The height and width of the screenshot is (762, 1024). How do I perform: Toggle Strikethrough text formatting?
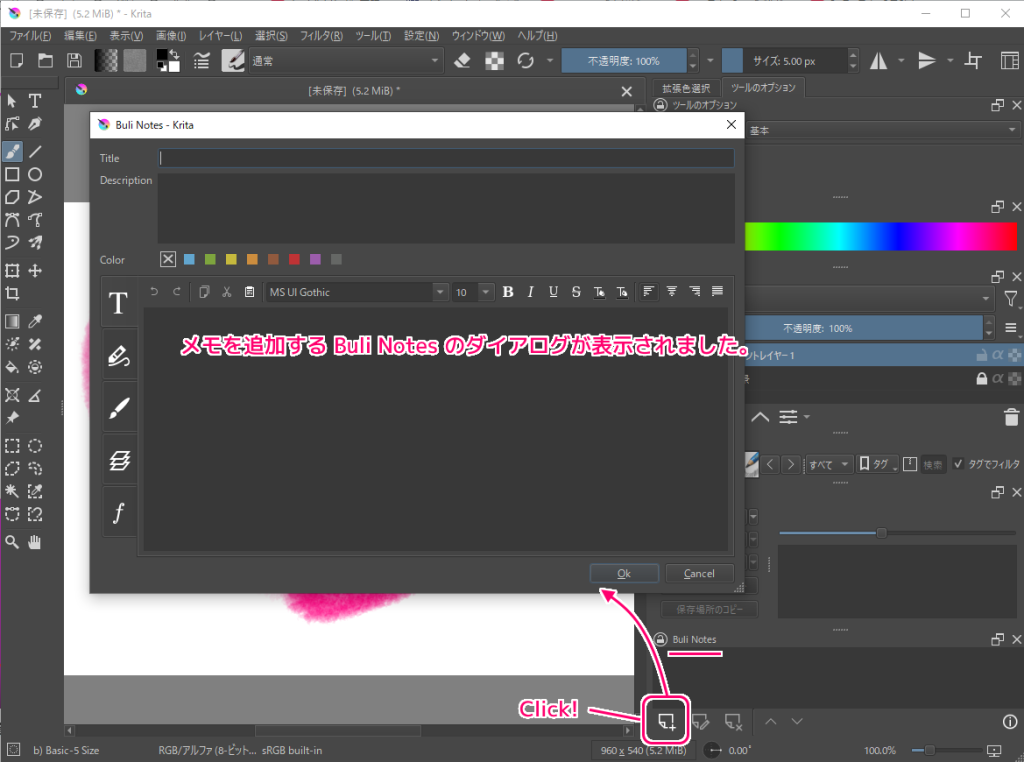tap(576, 292)
